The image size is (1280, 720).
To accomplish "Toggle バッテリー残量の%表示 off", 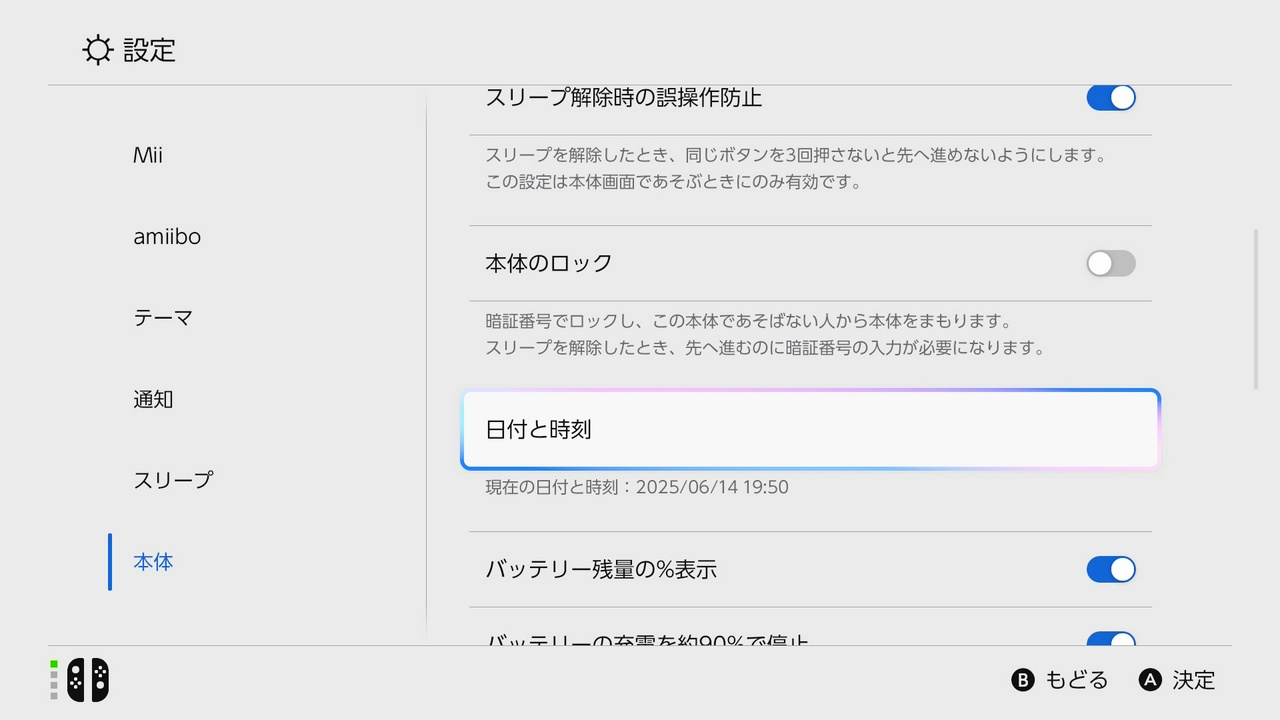I will (x=1111, y=569).
